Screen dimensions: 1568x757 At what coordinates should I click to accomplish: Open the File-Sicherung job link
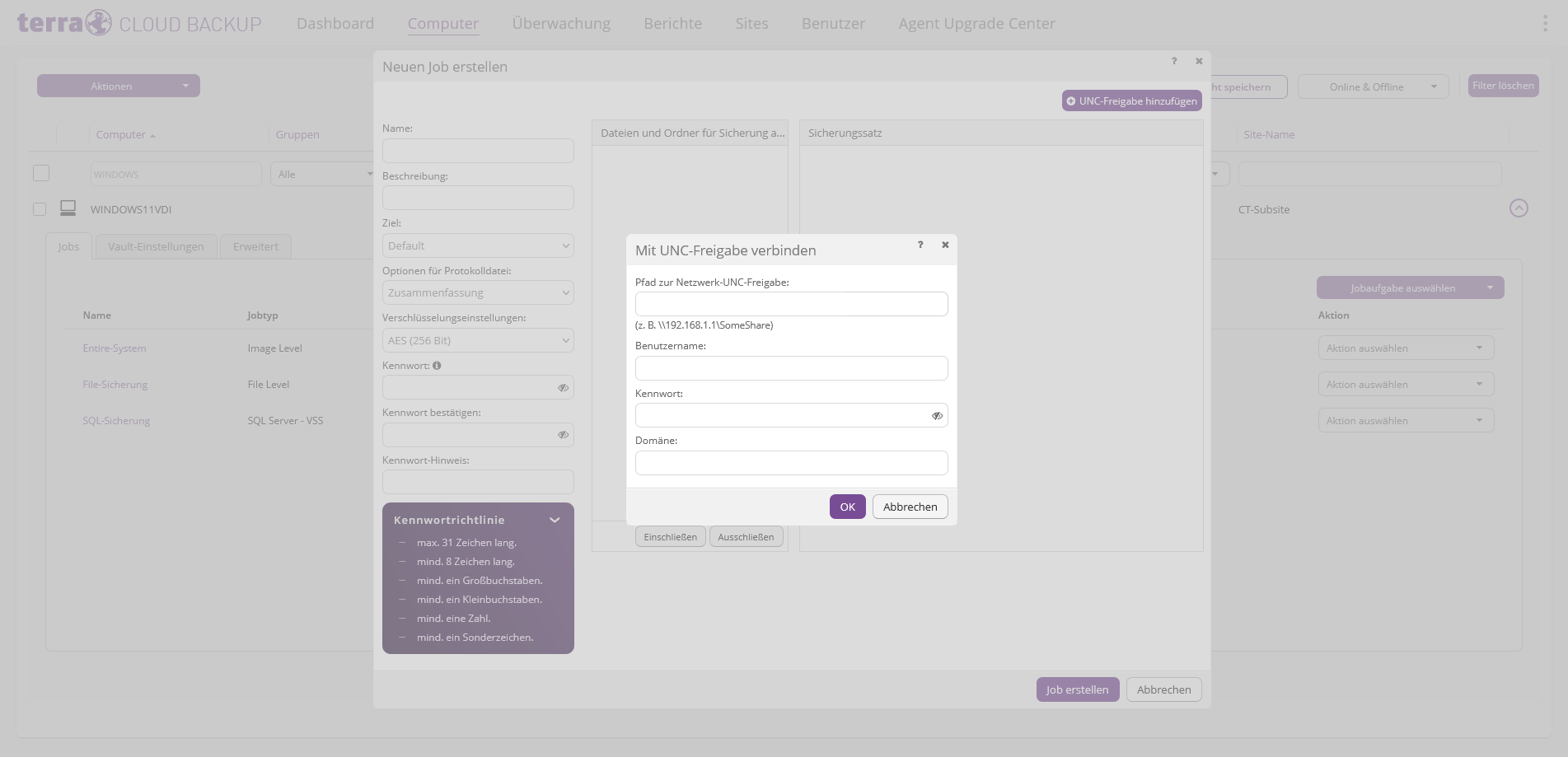115,385
